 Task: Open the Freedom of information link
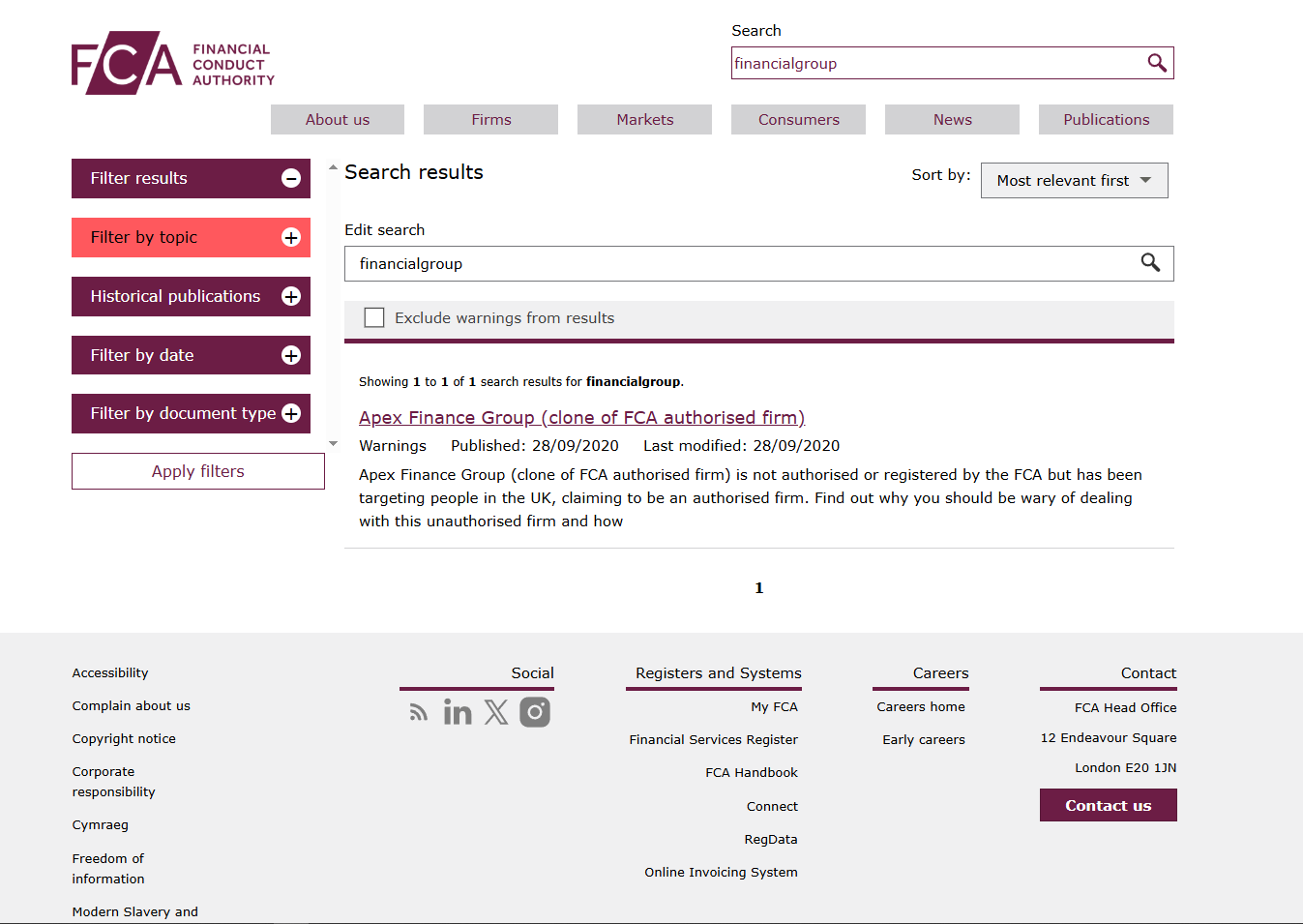coord(108,869)
